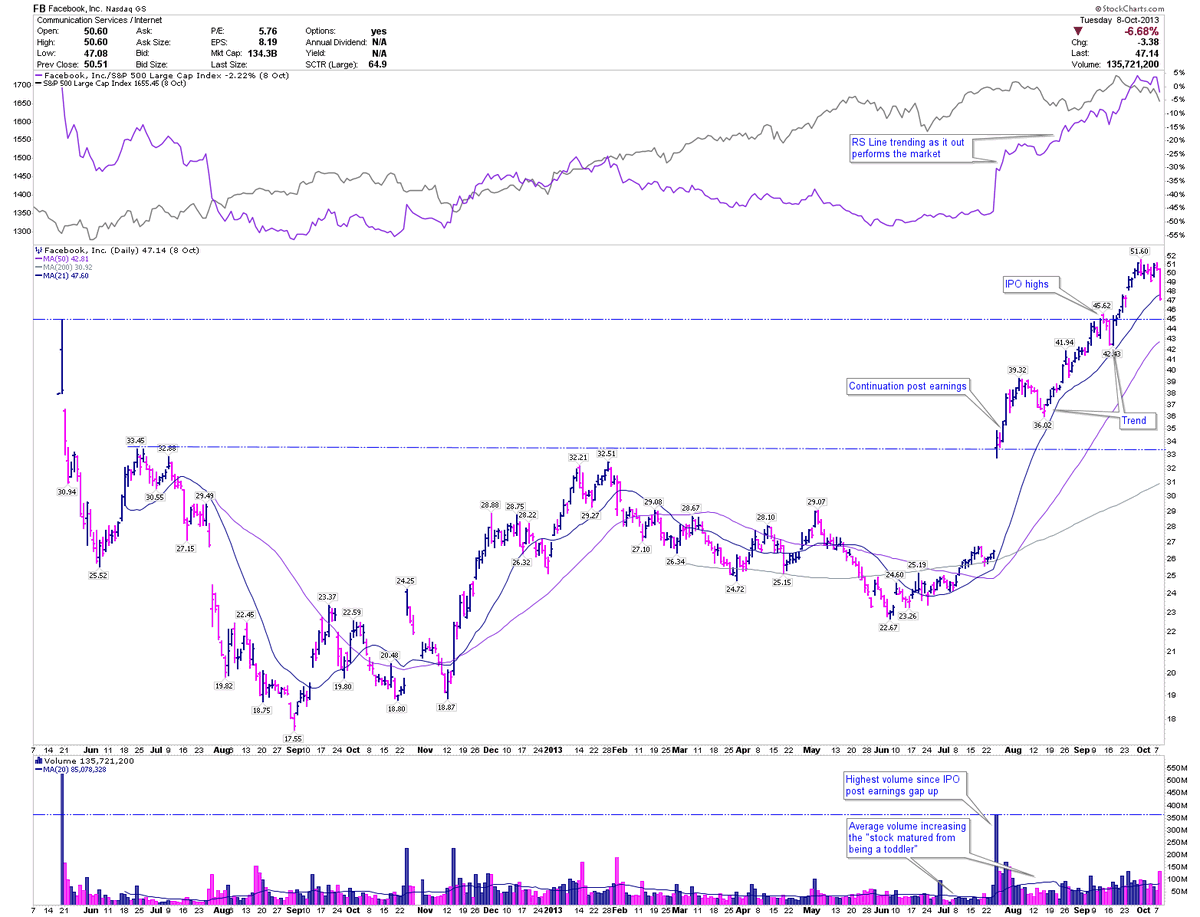Click the gray MA(200) line marker
1200x917 pixels.
37,268
